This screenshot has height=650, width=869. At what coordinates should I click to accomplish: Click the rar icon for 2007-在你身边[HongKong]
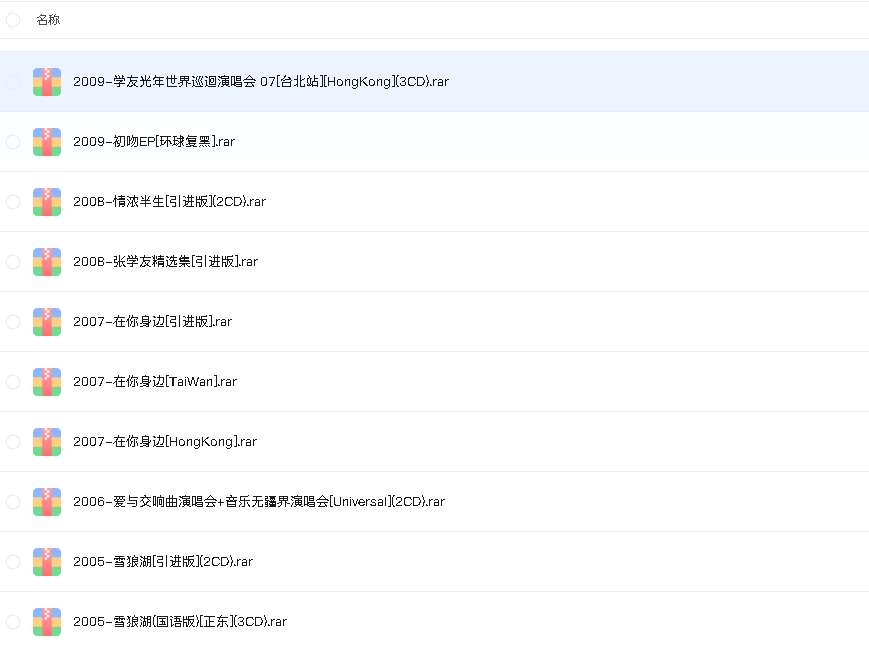click(x=47, y=442)
